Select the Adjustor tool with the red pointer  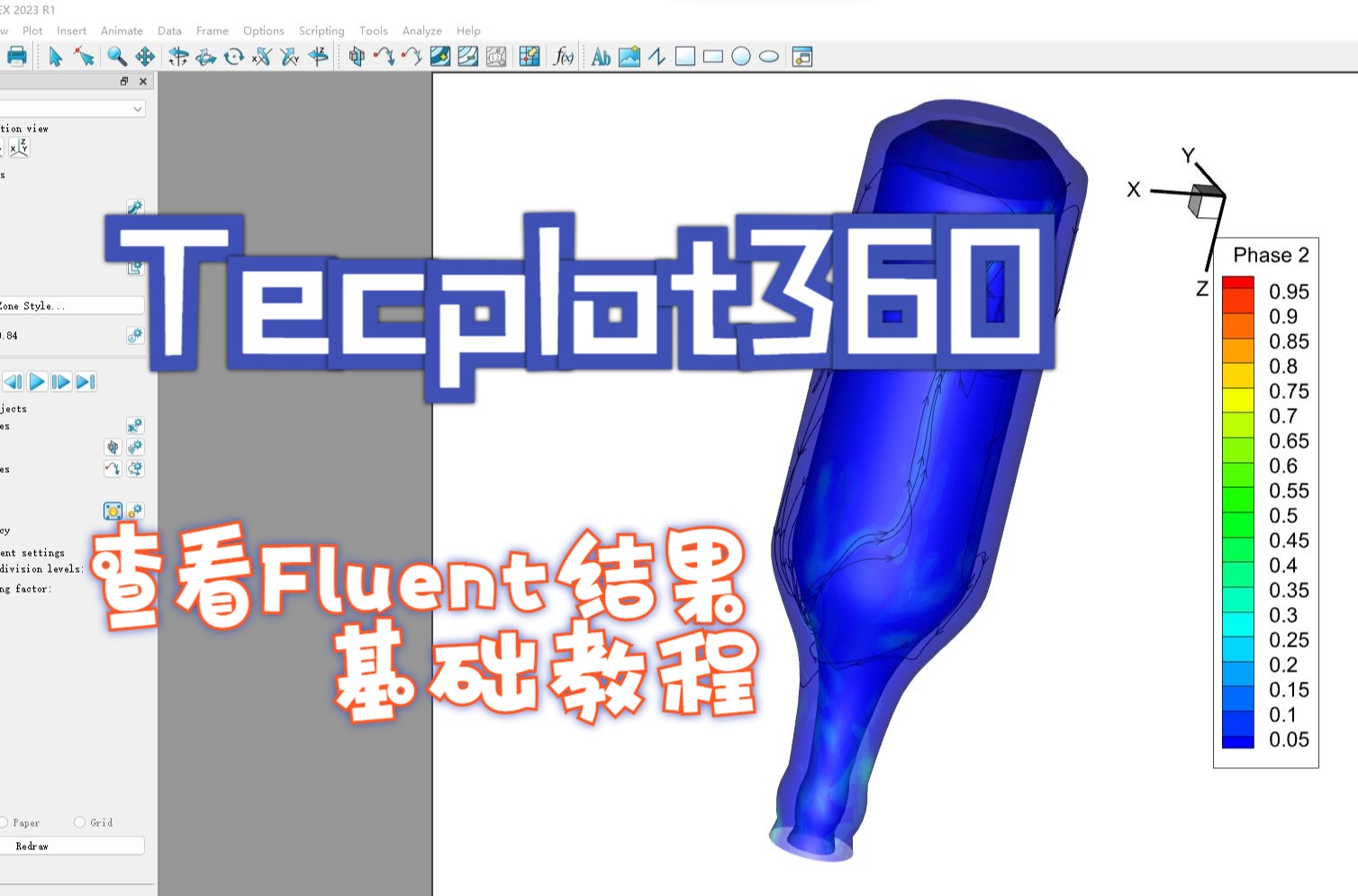84,57
